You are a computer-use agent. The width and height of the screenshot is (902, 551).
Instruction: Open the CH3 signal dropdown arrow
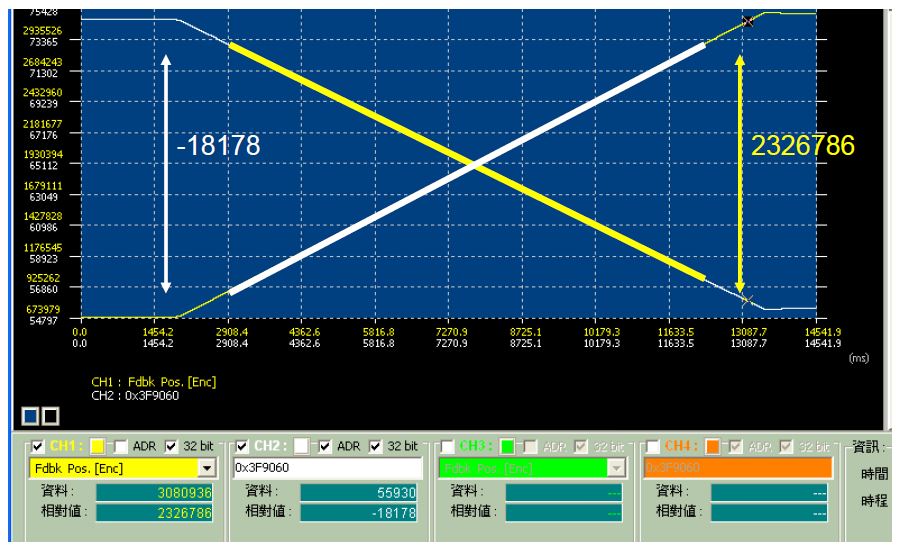click(x=615, y=468)
